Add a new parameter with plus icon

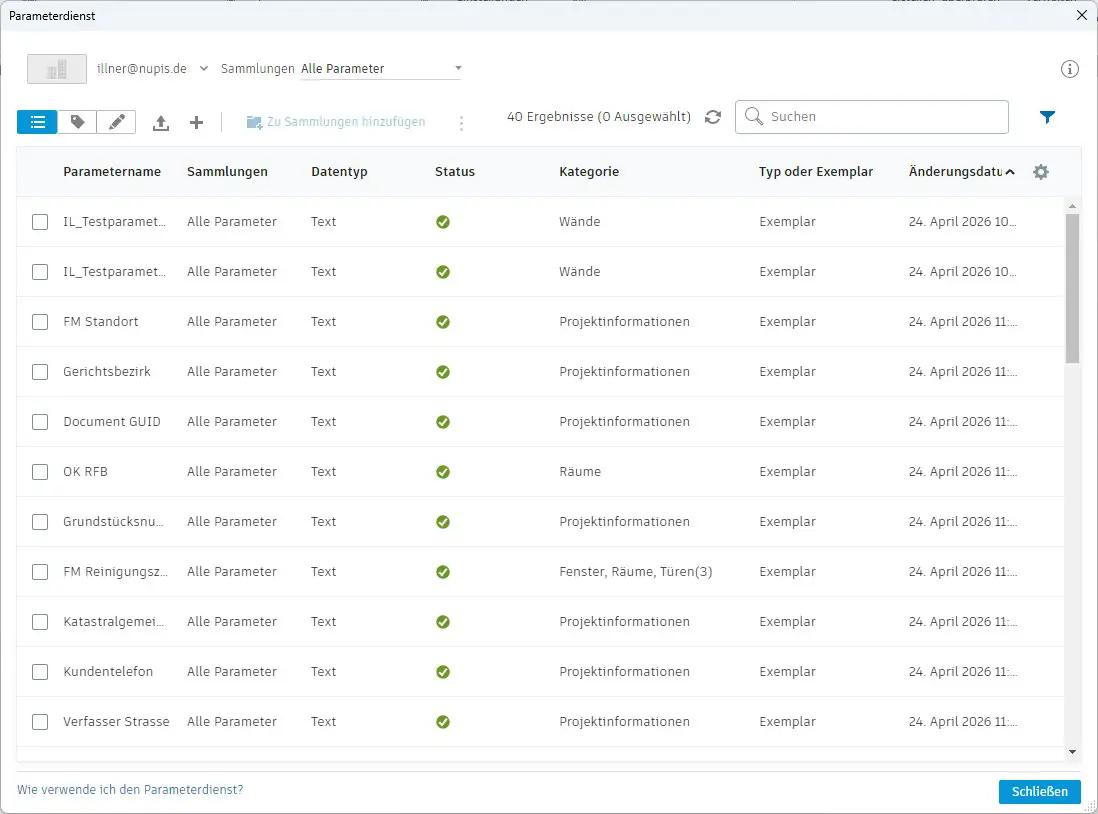coord(197,123)
